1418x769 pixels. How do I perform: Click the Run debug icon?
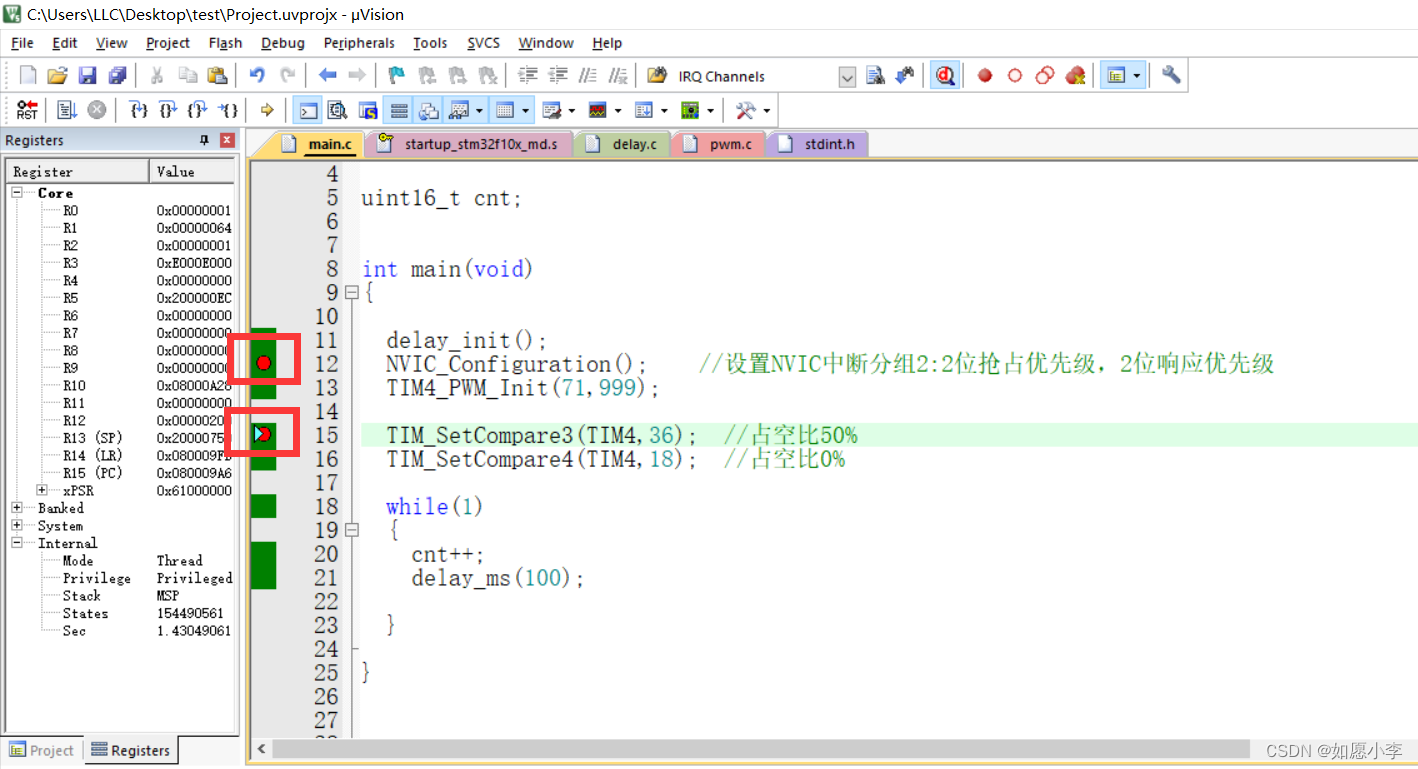67,110
